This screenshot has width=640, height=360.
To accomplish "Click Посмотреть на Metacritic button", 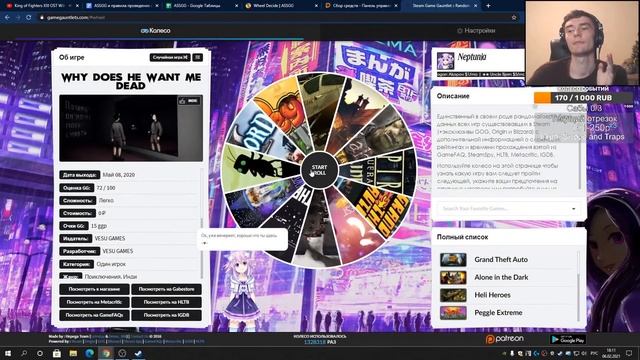I will (94, 302).
